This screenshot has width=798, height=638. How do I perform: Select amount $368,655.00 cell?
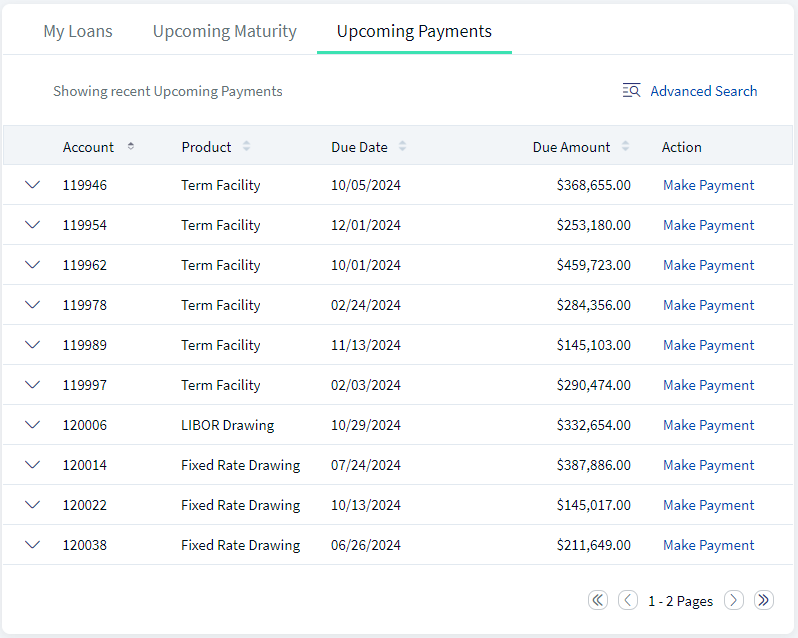(593, 185)
